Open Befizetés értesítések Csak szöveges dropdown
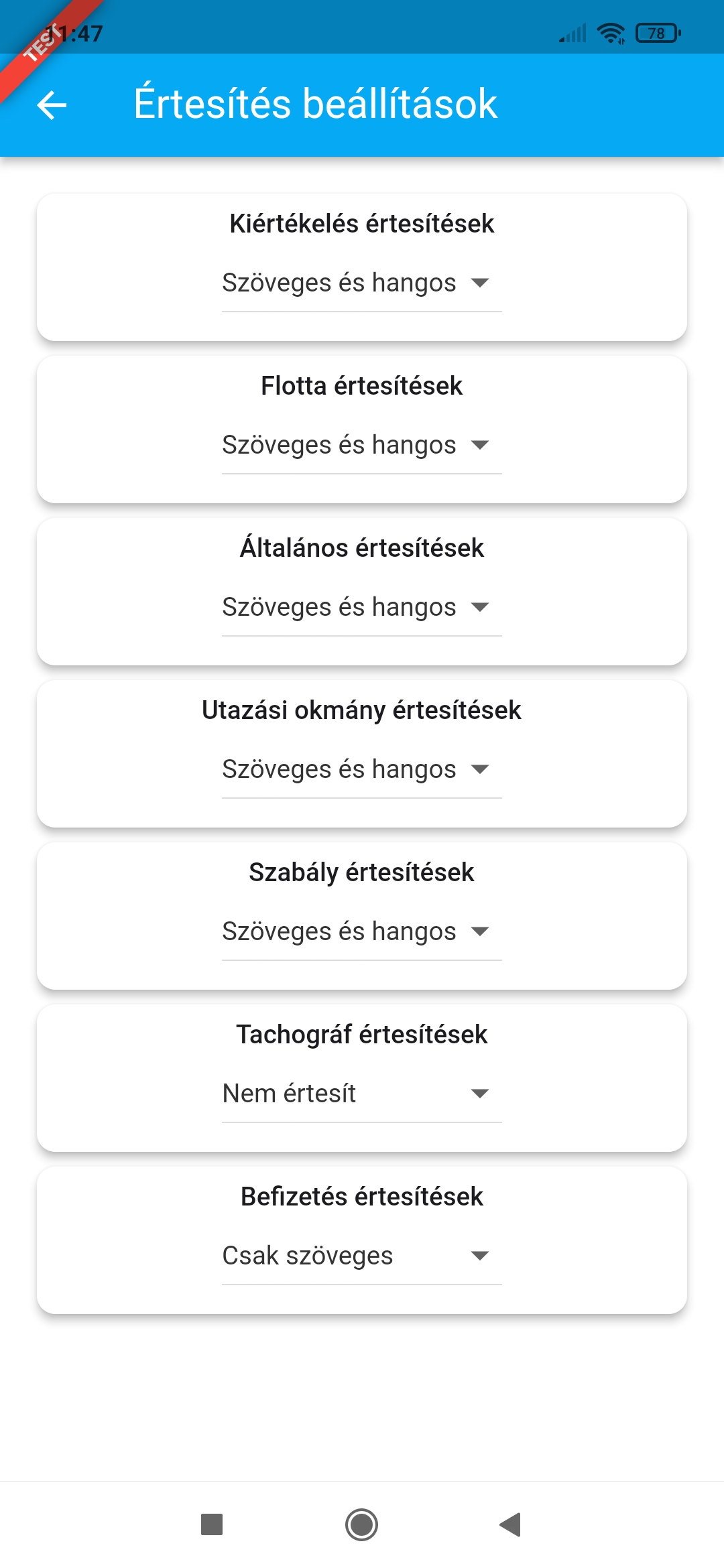 [x=361, y=1256]
